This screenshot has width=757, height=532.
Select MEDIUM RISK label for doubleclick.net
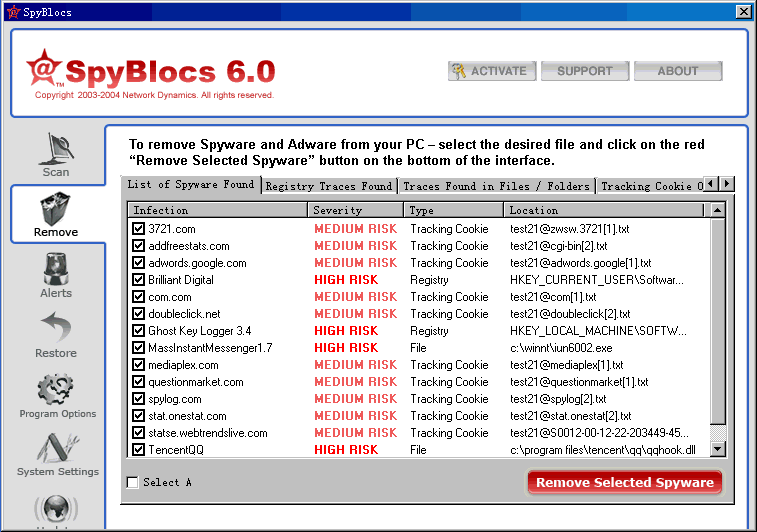tap(356, 313)
